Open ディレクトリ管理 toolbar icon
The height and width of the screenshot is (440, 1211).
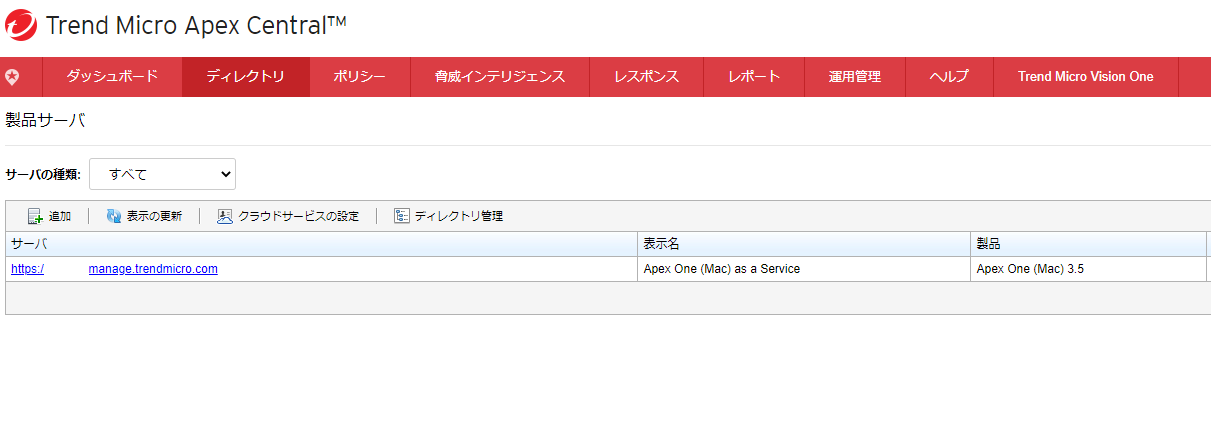402,216
